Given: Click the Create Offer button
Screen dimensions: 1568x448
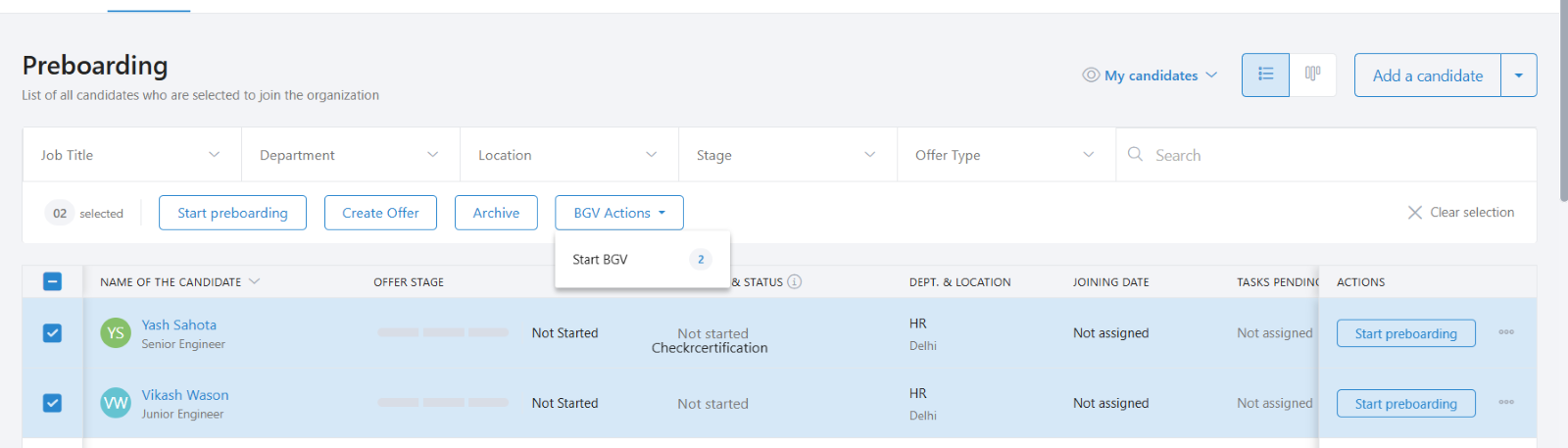Looking at the screenshot, I should coord(380,213).
